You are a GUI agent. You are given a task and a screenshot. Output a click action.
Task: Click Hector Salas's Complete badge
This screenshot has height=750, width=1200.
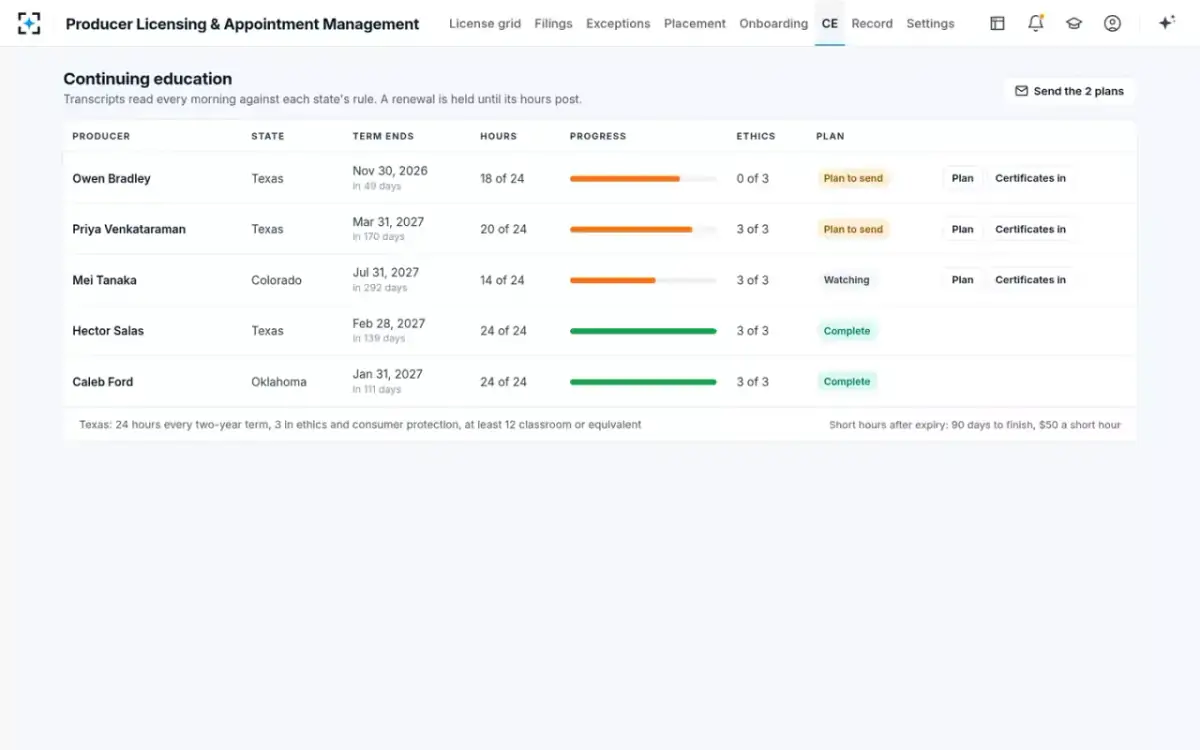[847, 331]
